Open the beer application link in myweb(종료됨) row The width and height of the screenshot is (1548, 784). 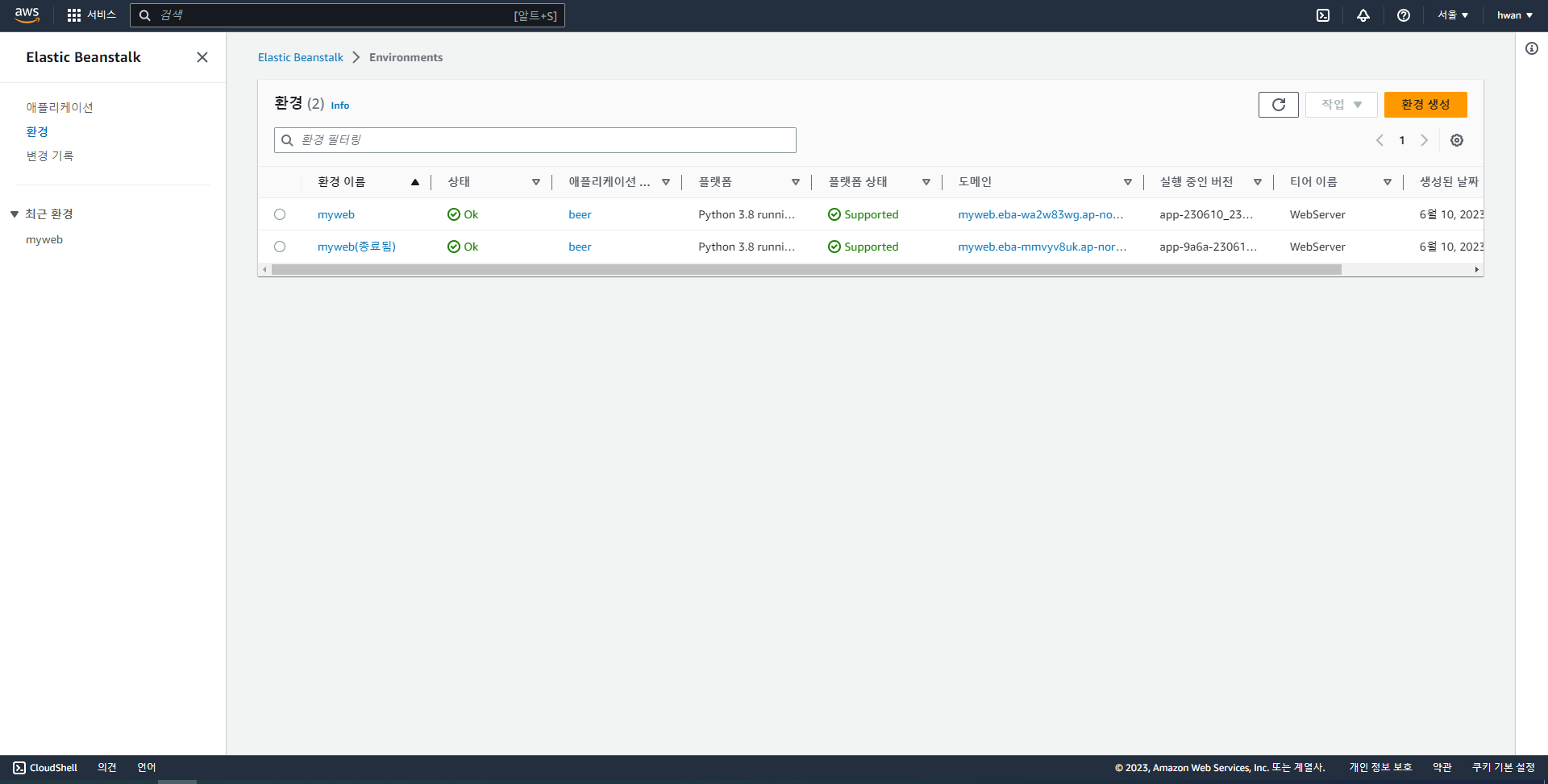pyautogui.click(x=580, y=247)
